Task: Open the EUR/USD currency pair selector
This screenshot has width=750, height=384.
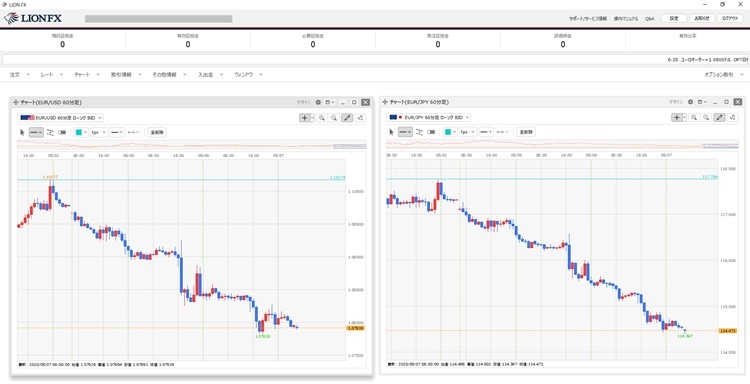Action: 61,118
